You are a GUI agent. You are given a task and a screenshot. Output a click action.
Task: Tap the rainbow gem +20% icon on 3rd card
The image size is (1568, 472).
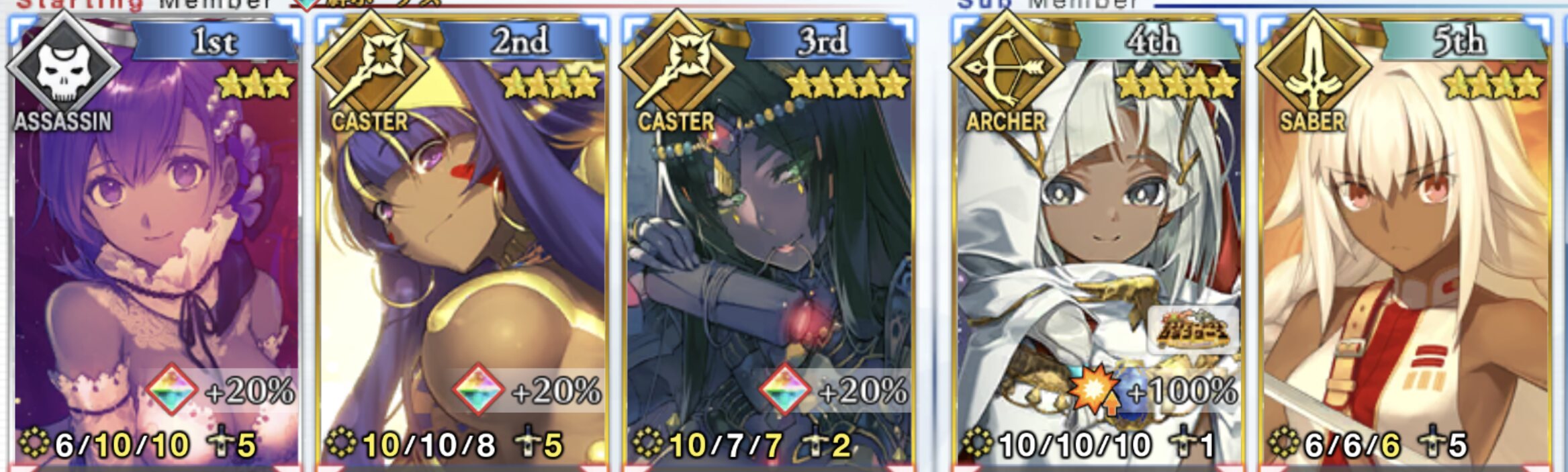(x=785, y=390)
